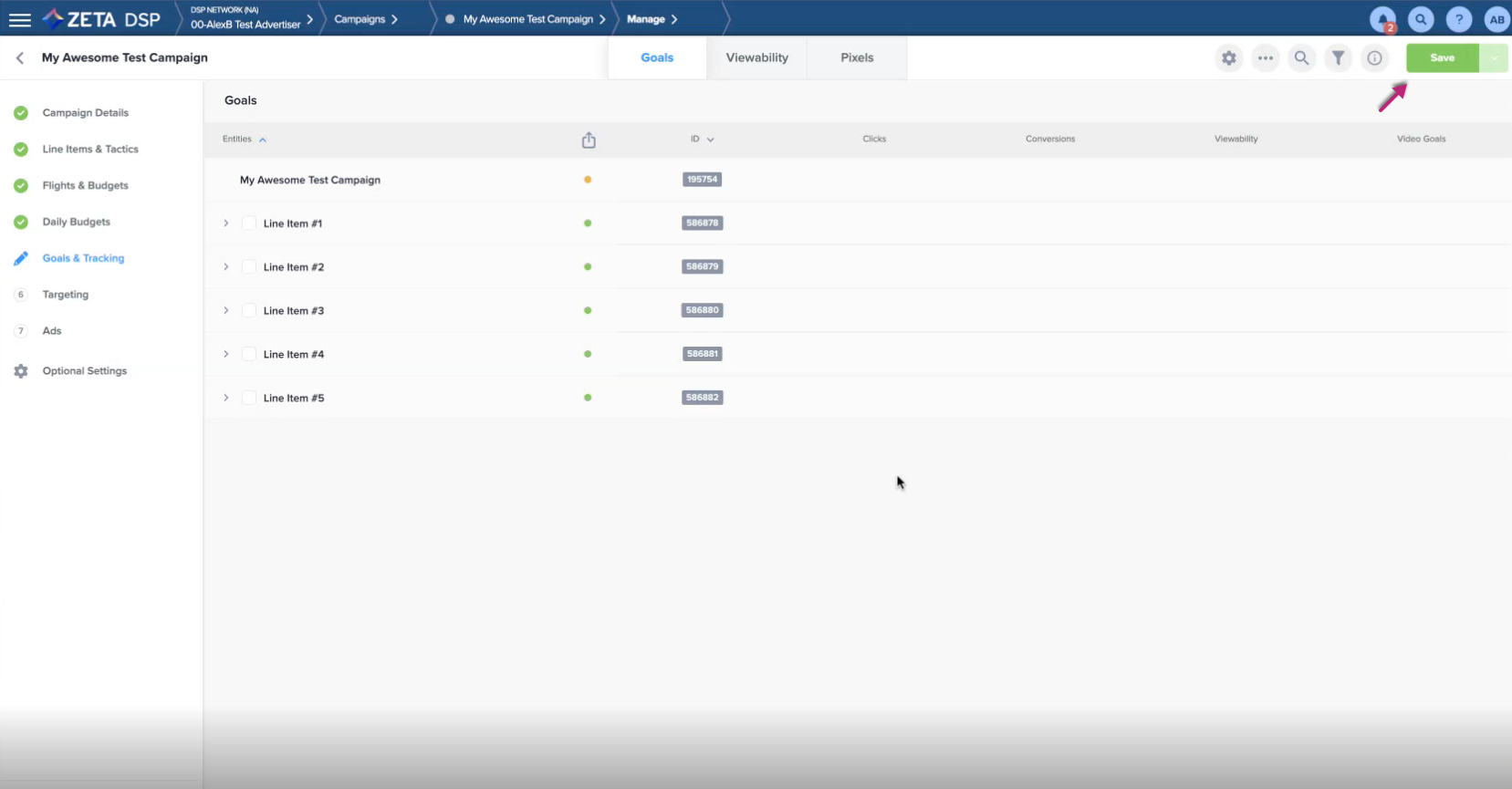Check the Line Item #1 checkbox
Screen dimensions: 1512x789
pyautogui.click(x=249, y=223)
